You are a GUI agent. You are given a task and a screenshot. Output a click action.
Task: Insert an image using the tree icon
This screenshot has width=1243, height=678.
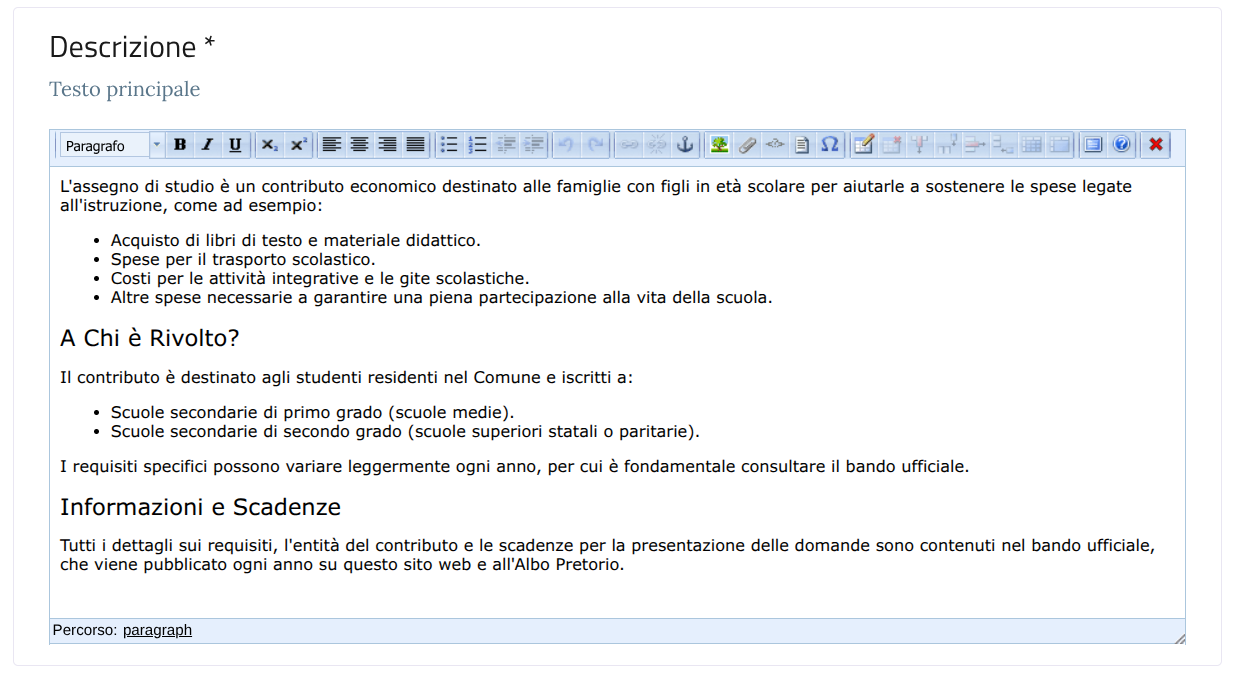(719, 145)
